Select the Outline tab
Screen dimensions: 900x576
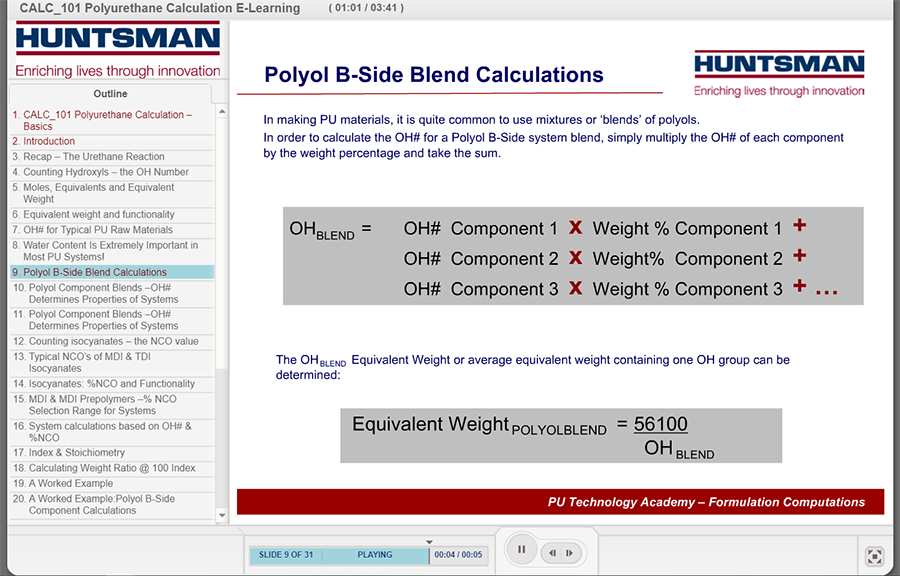(x=110, y=94)
